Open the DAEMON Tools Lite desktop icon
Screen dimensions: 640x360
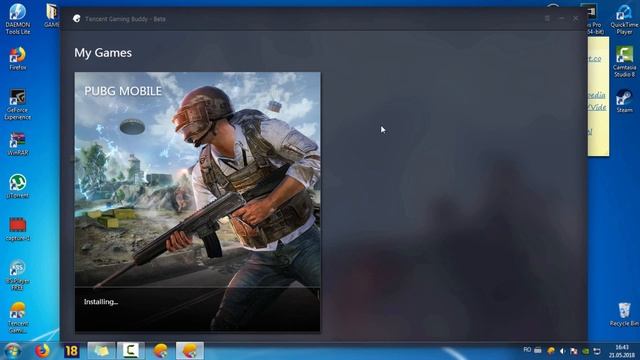(x=18, y=19)
